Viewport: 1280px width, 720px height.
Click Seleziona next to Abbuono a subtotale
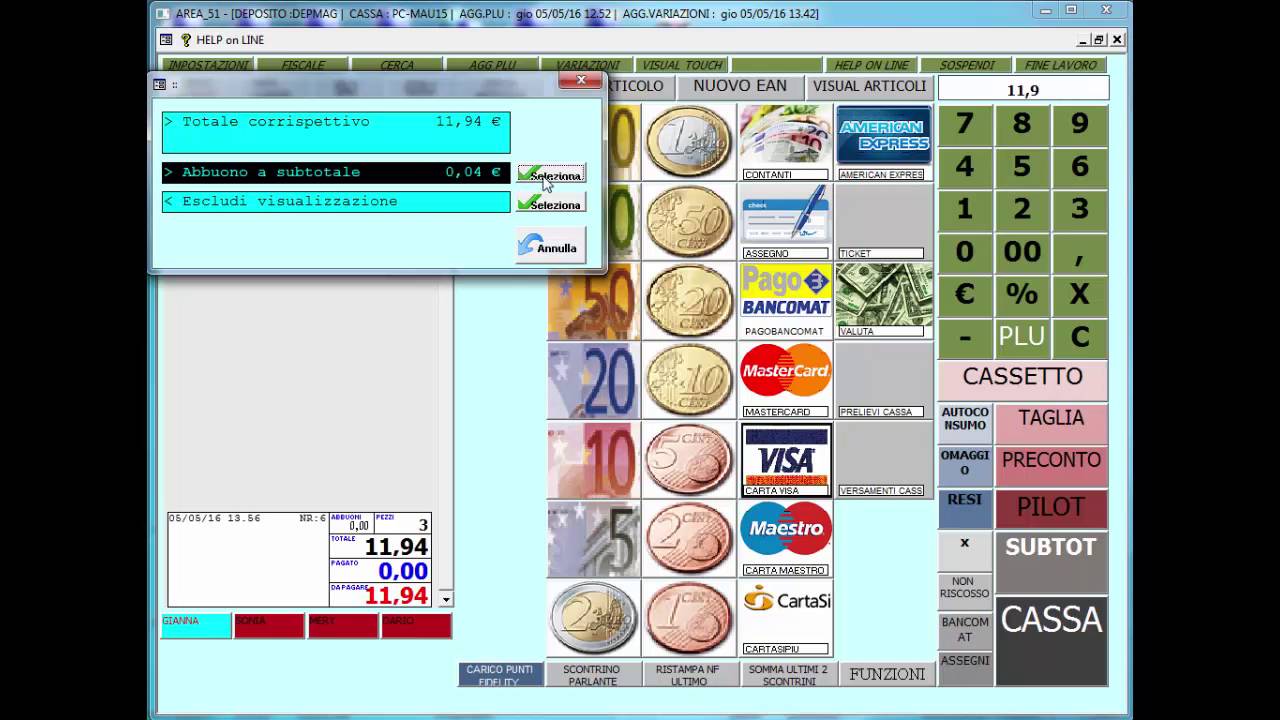(551, 174)
